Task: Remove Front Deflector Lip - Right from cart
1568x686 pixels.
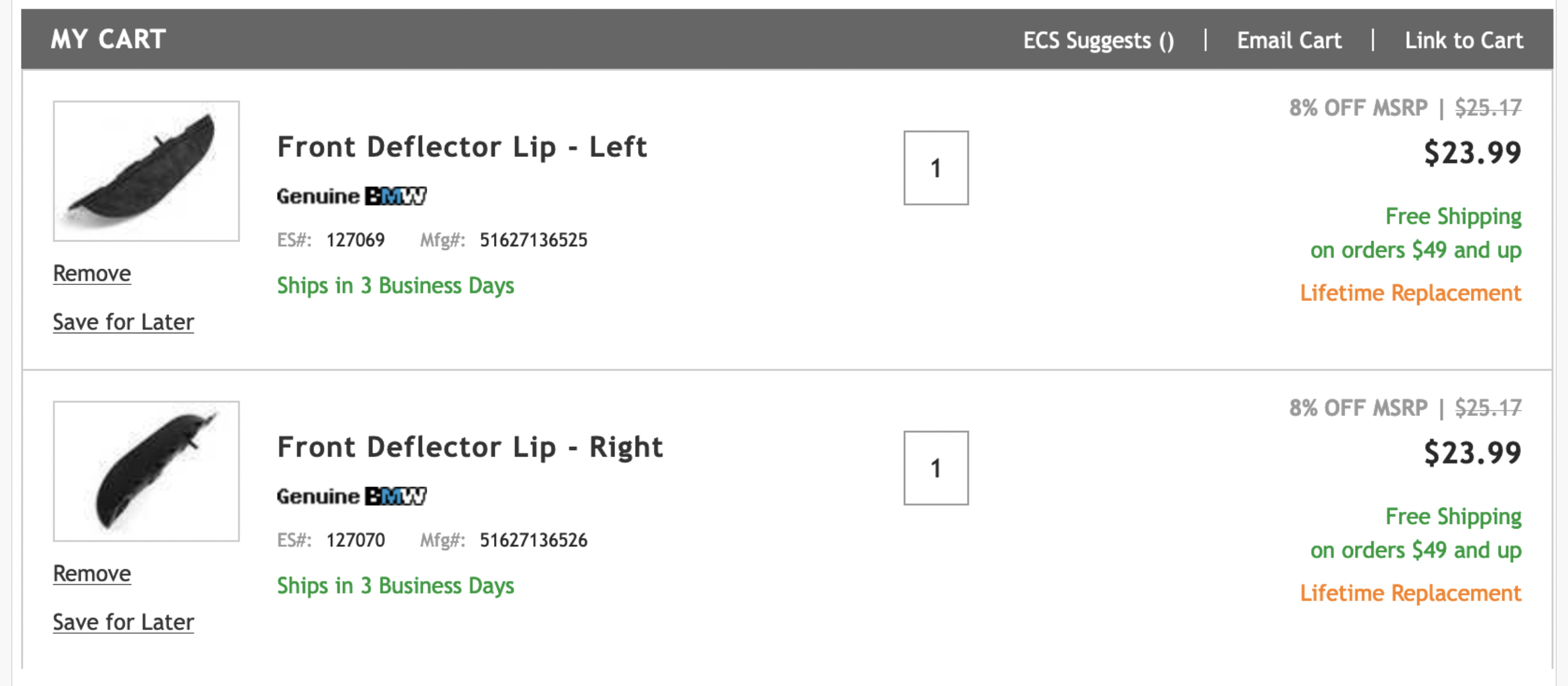Action: [x=92, y=574]
